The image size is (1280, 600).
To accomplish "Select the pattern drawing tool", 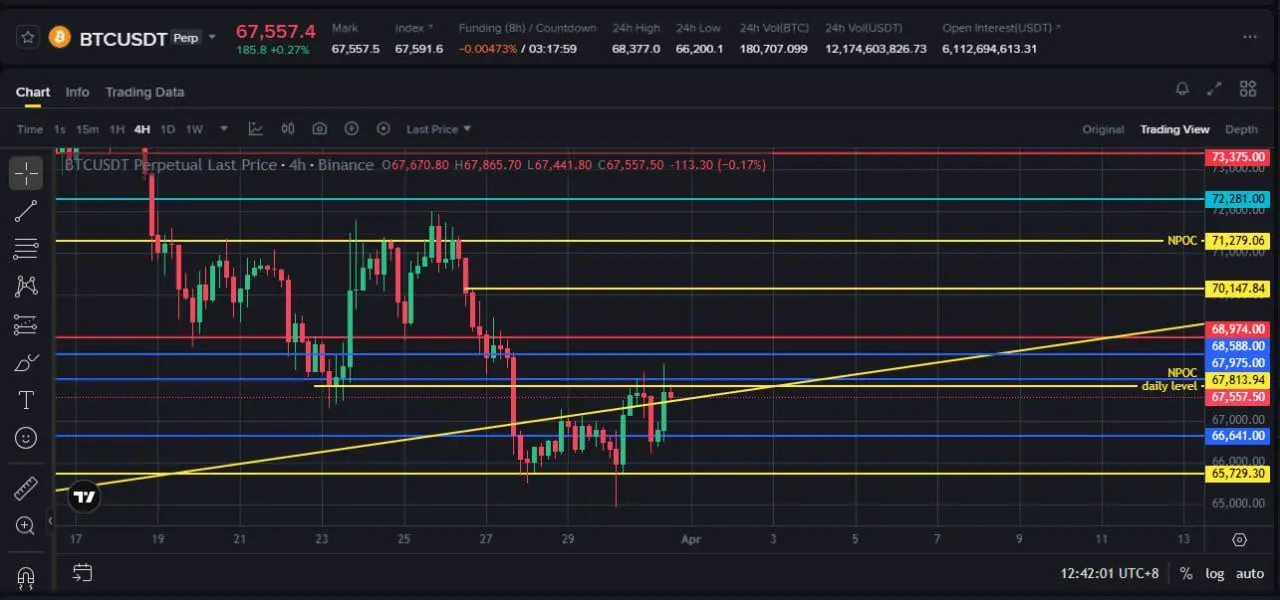I will [26, 286].
